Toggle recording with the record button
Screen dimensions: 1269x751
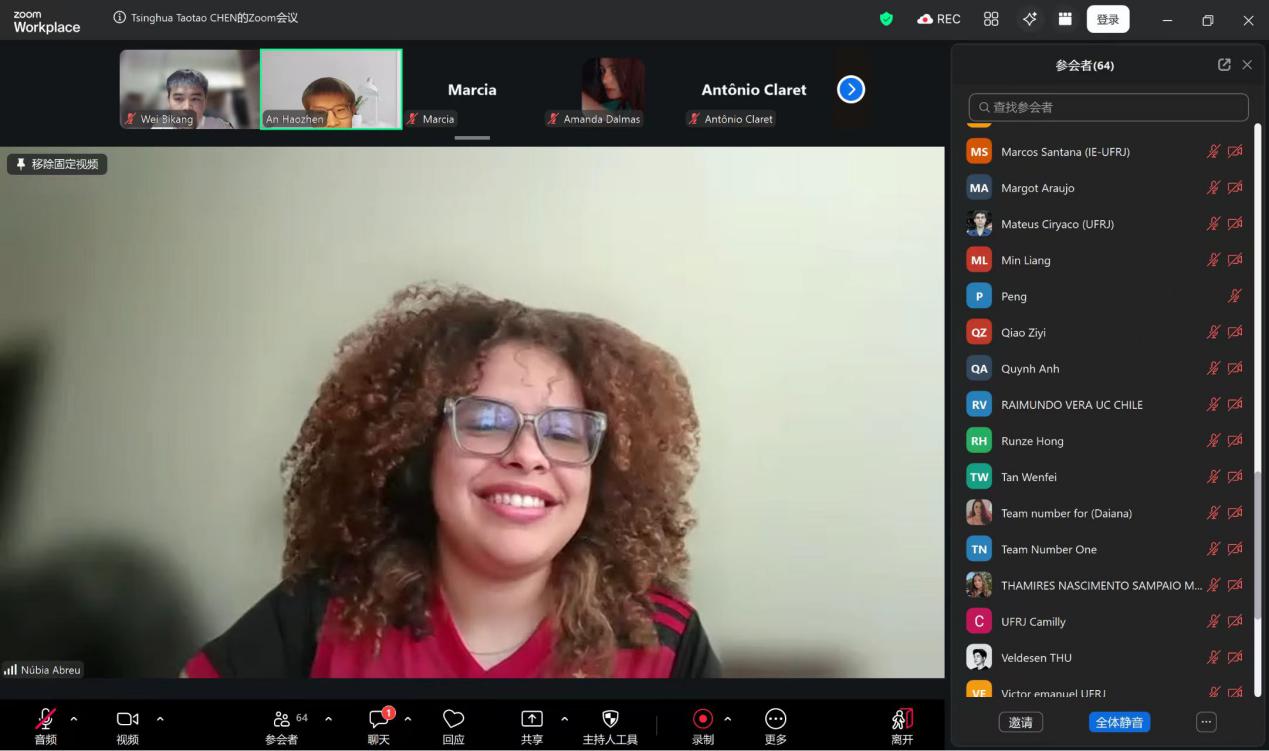(x=703, y=719)
